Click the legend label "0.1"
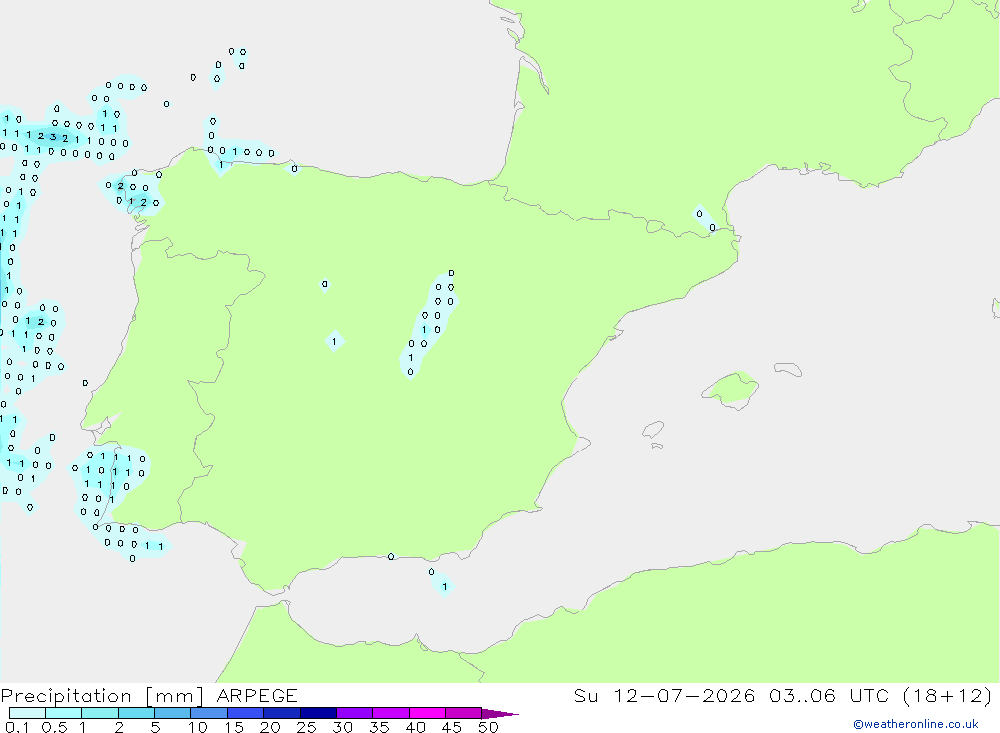This screenshot has height=733, width=1000. tap(17, 727)
